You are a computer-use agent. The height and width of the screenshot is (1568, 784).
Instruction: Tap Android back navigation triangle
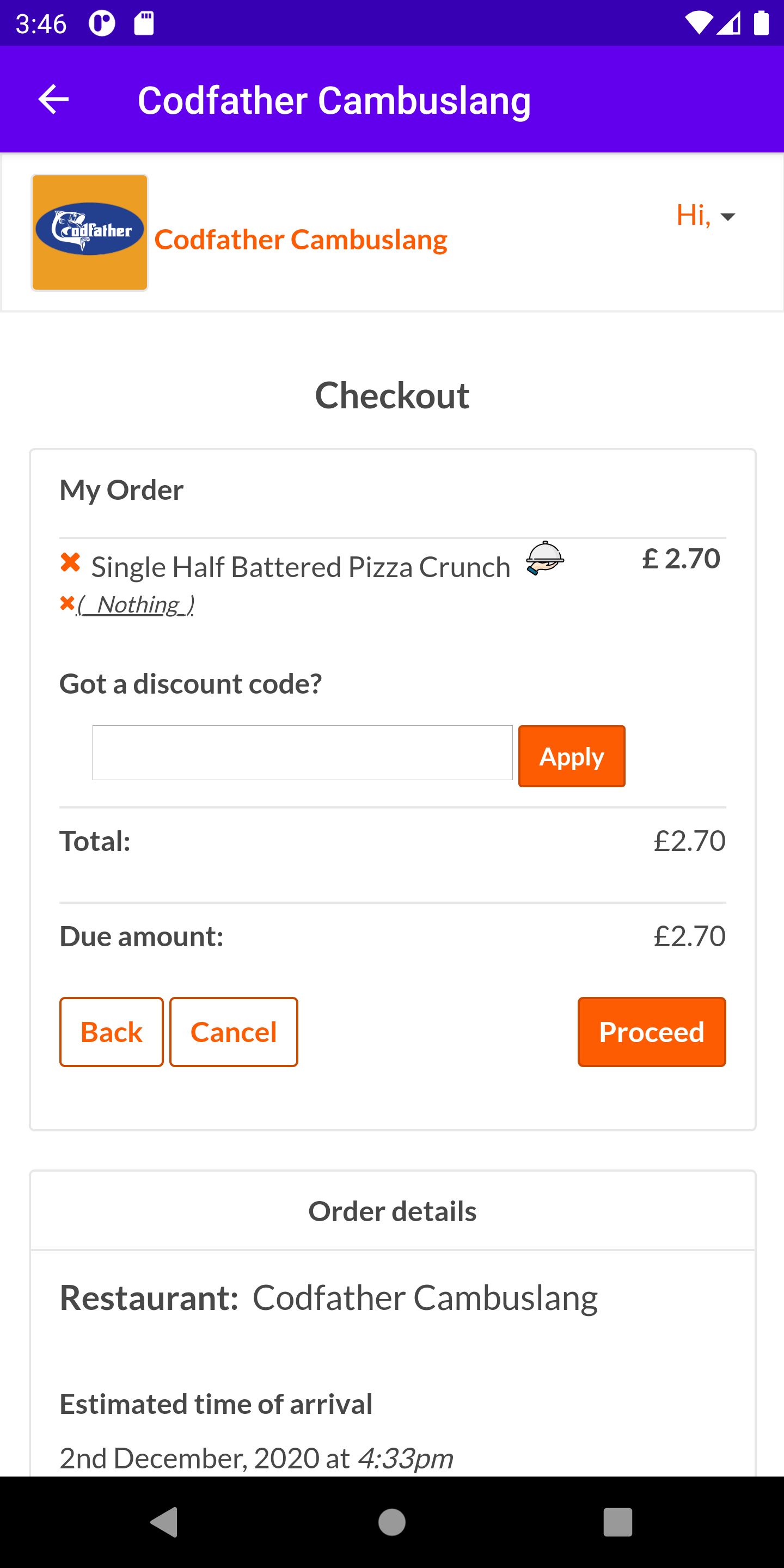[x=164, y=1522]
